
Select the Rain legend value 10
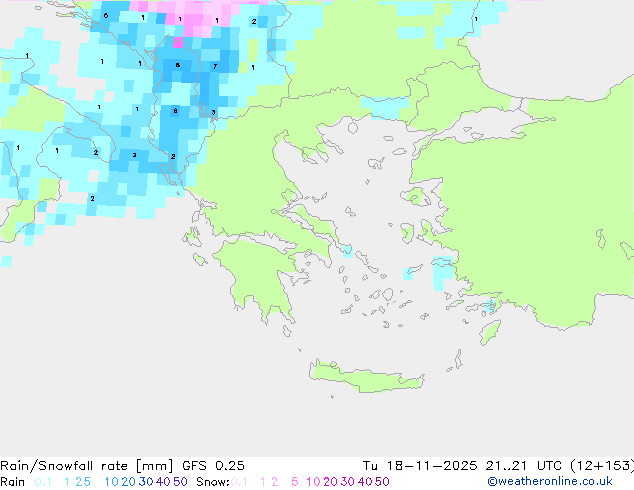tap(111, 482)
